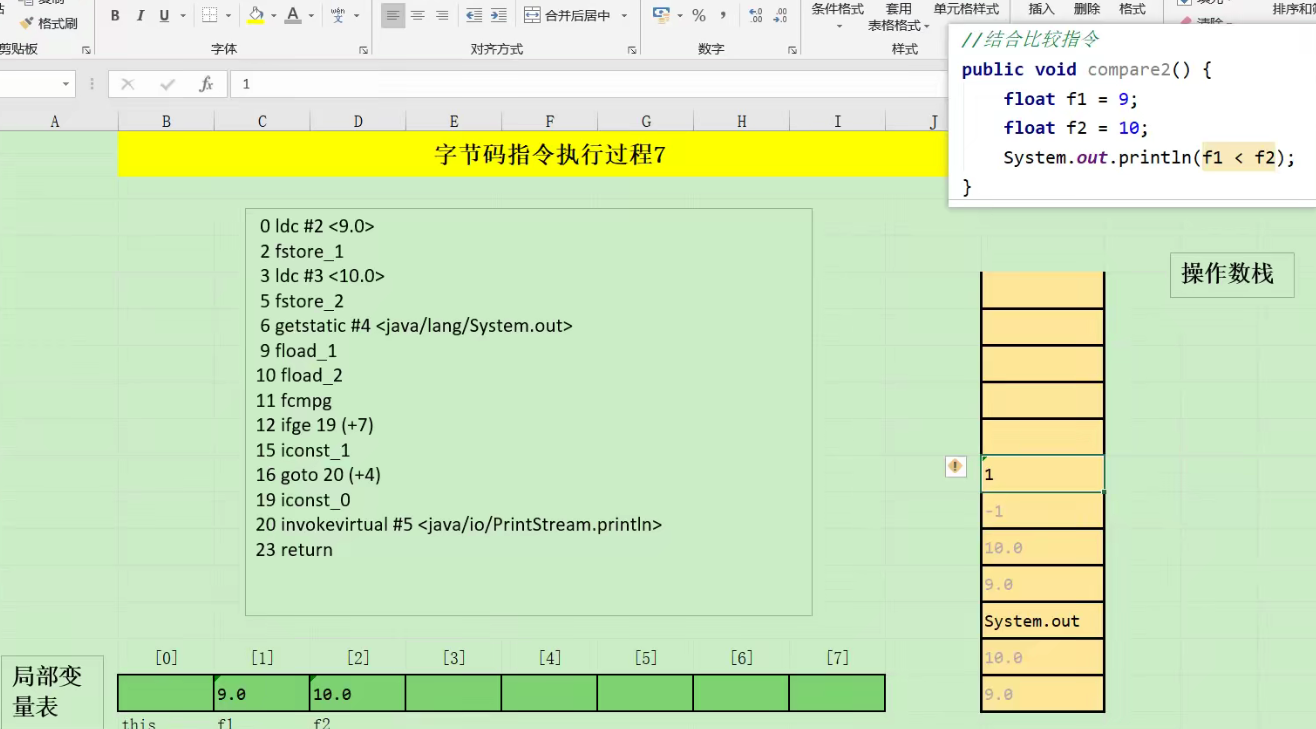Screen dimensions: 1316x729
Task: Open 剪贴板 dialog launcher
Action: click(86, 50)
